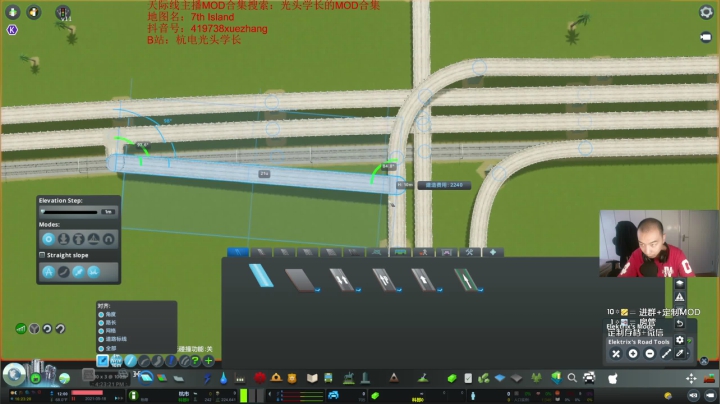
Task: Close panel with blue X button
Action: tap(704, 361)
